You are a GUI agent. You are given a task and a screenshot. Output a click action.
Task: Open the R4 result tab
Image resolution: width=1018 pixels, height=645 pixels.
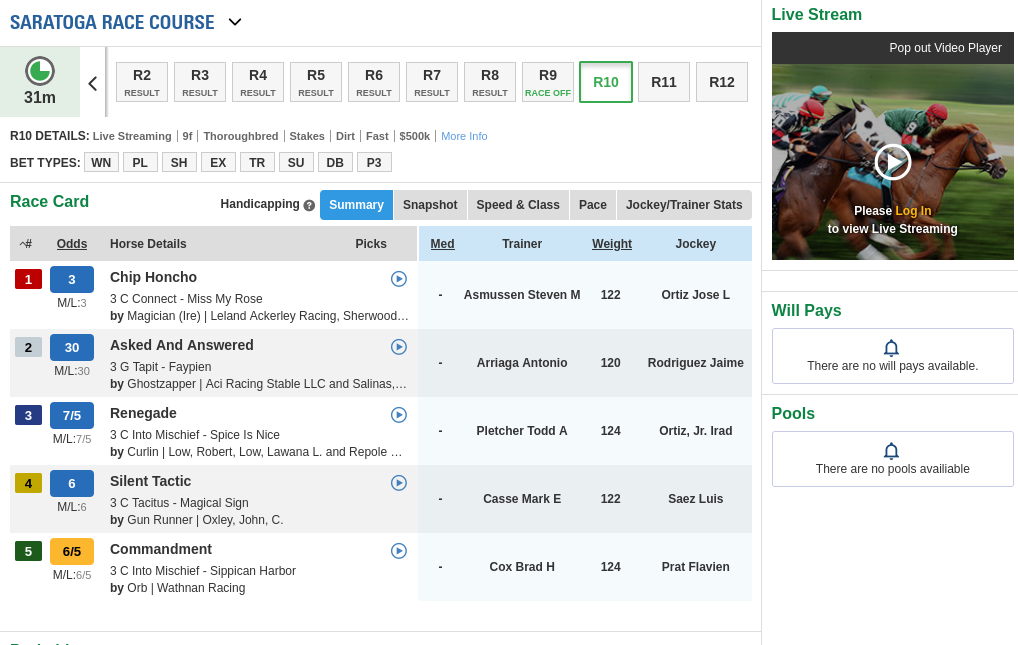tap(258, 82)
